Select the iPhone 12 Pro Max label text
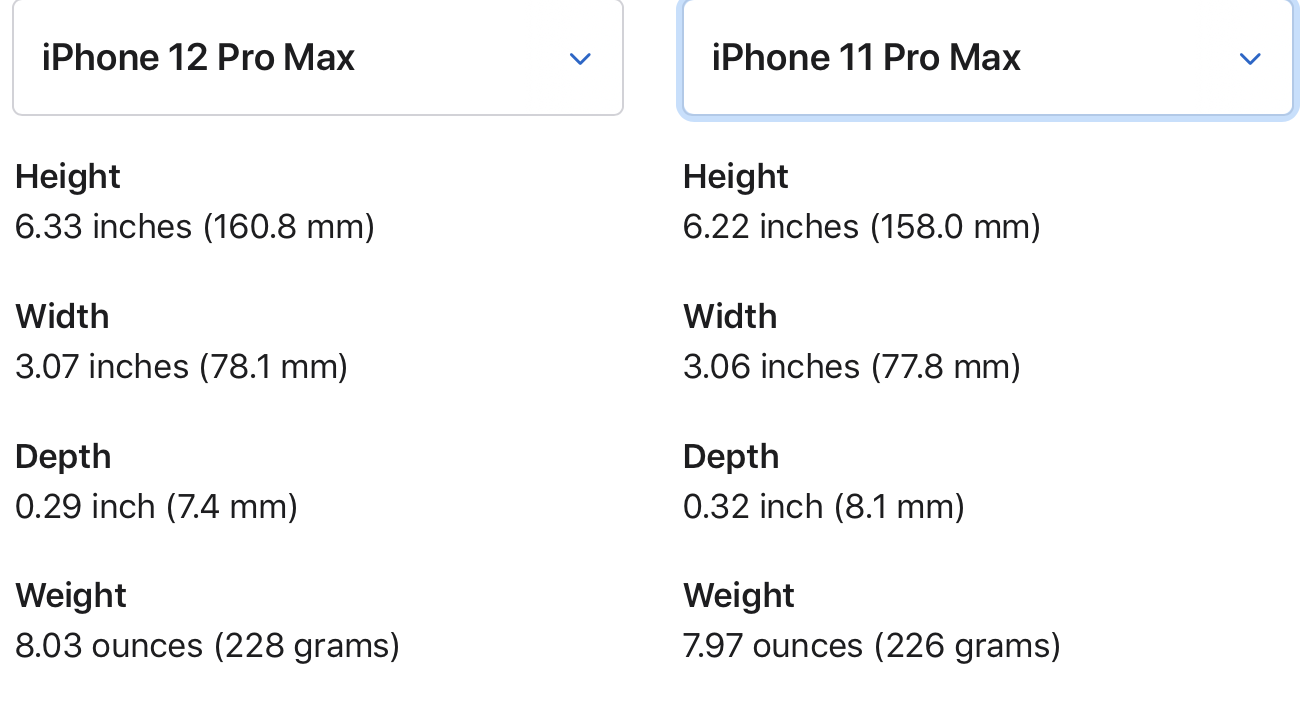Image resolution: width=1304 pixels, height=718 pixels. pyautogui.click(x=198, y=57)
